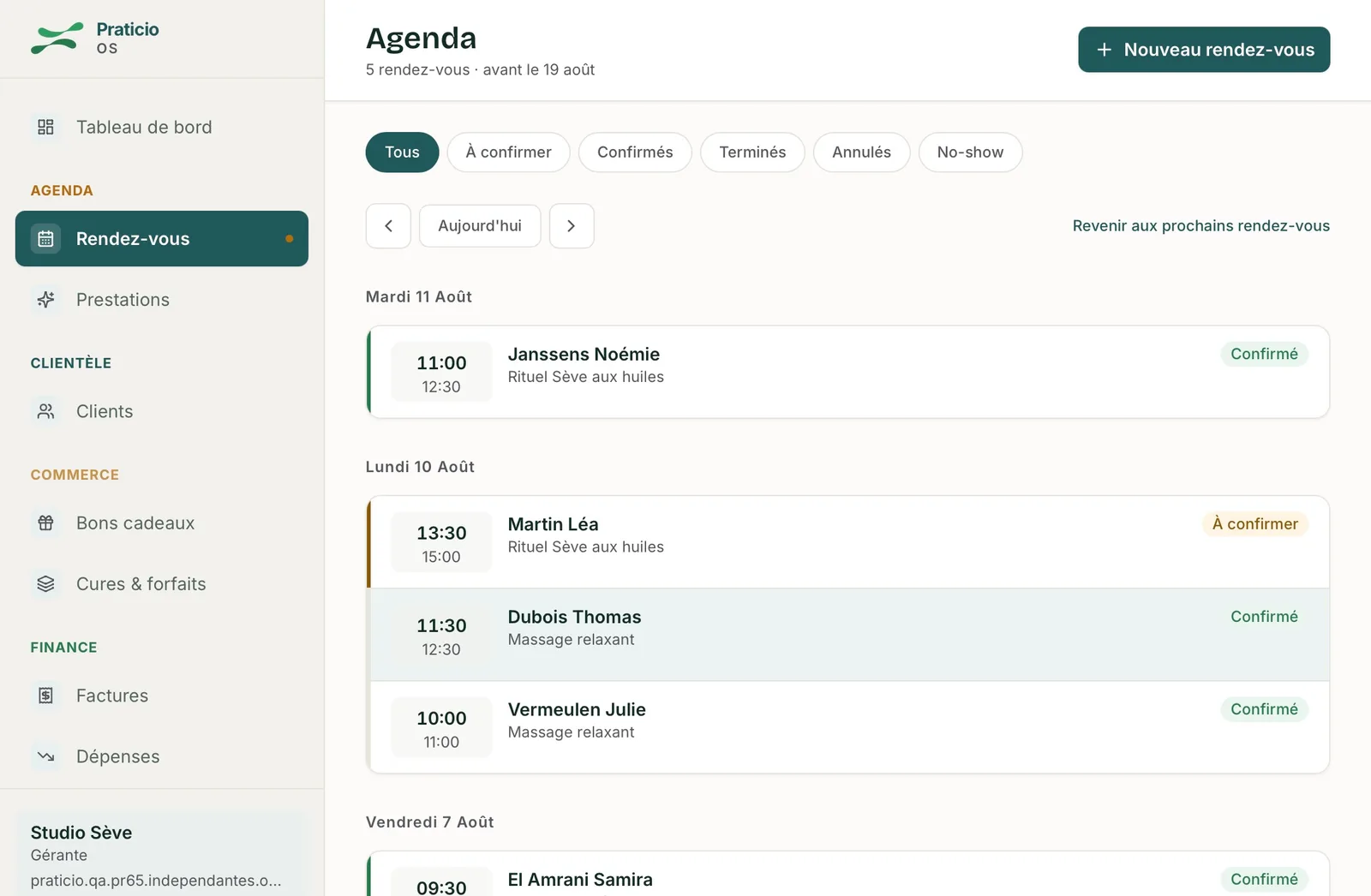Screen dimensions: 1371x896
Task: Click the 13:30 time on Martin row
Action: coord(441,533)
